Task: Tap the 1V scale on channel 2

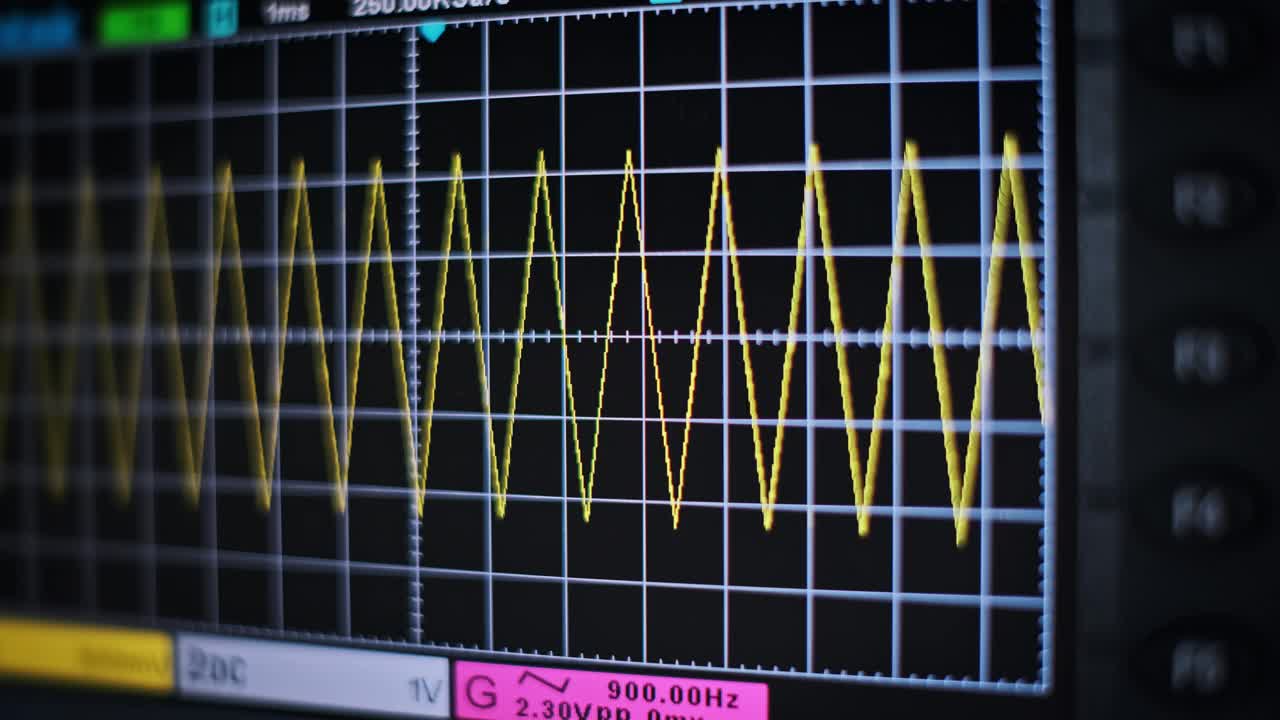Action: point(425,691)
